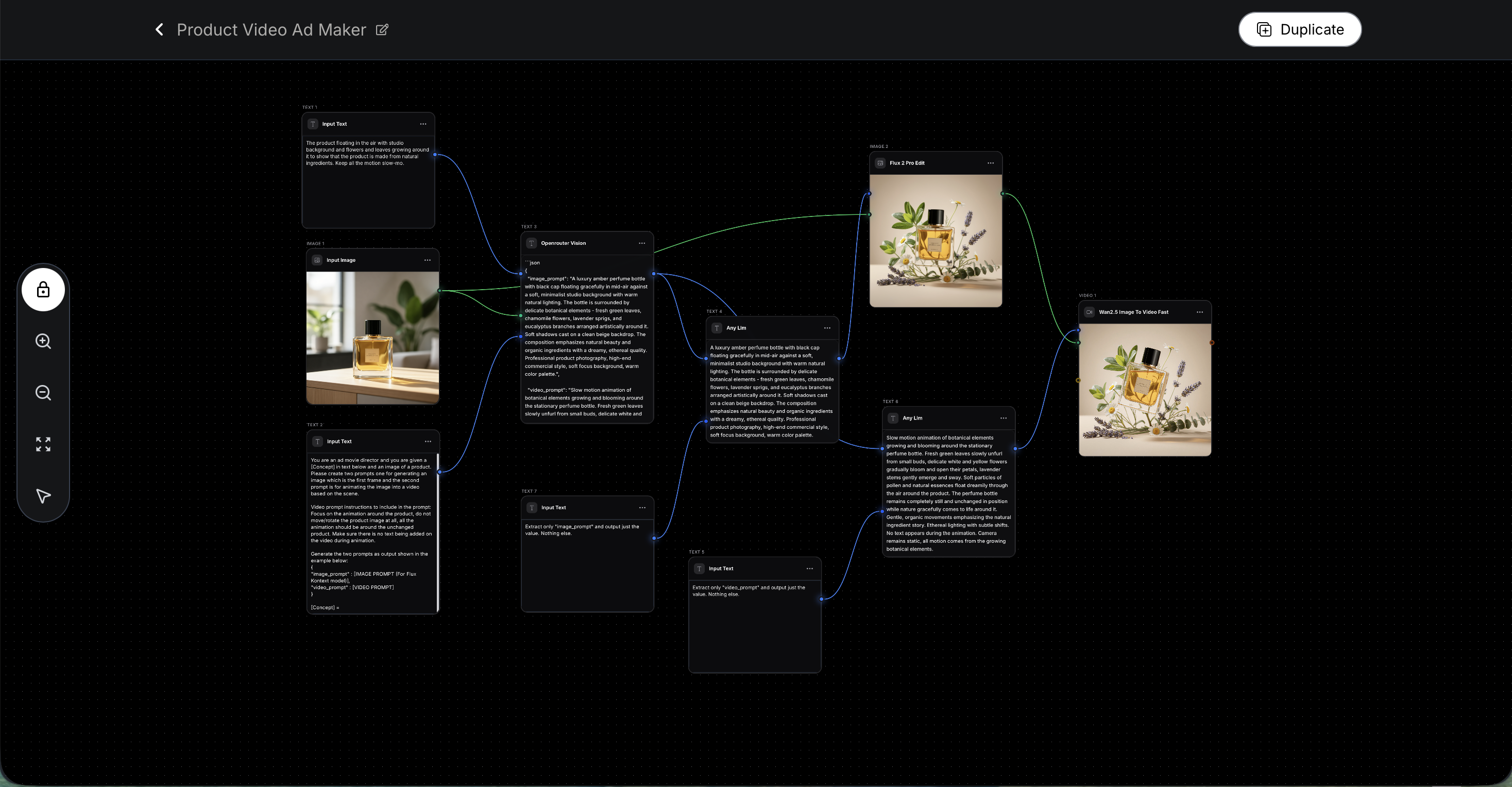The width and height of the screenshot is (1512, 787).
Task: Fit canvas to view
Action: pyautogui.click(x=43, y=444)
